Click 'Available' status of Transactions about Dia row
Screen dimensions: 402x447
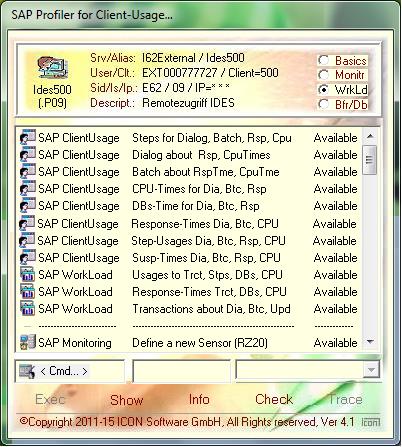tap(335, 309)
